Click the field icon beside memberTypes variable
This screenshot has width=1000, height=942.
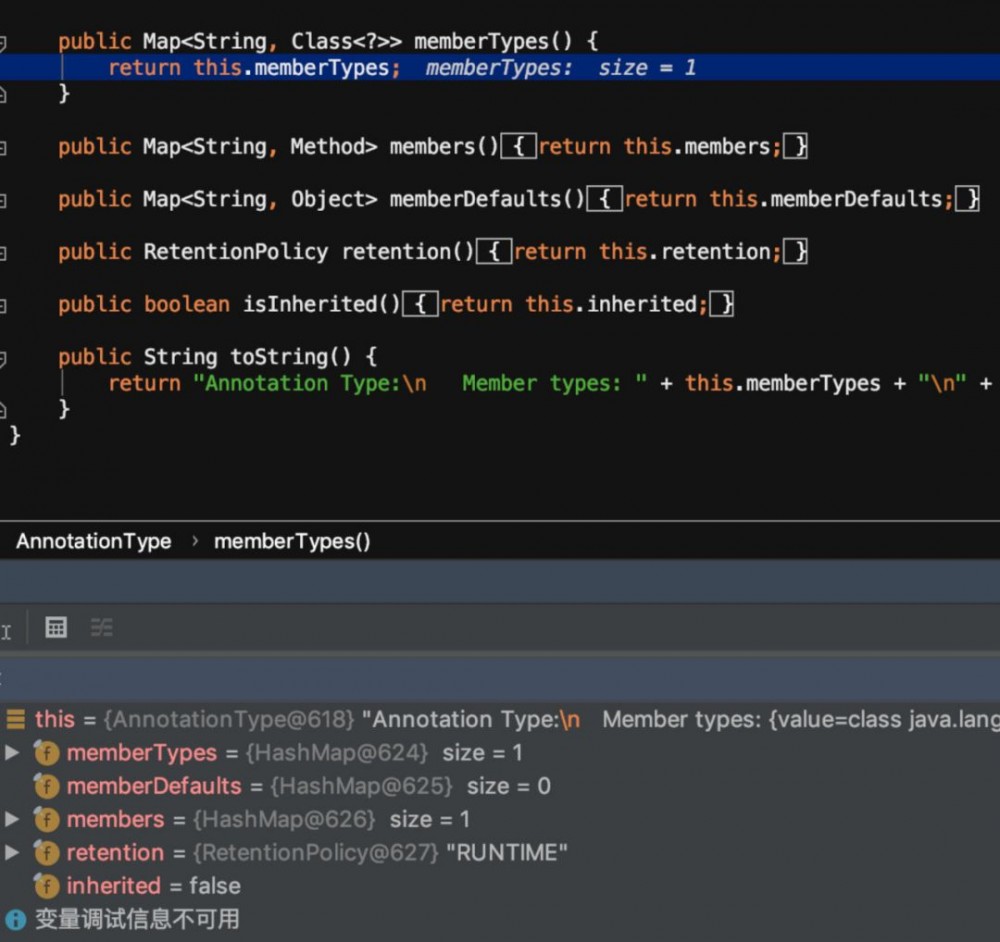[46, 753]
